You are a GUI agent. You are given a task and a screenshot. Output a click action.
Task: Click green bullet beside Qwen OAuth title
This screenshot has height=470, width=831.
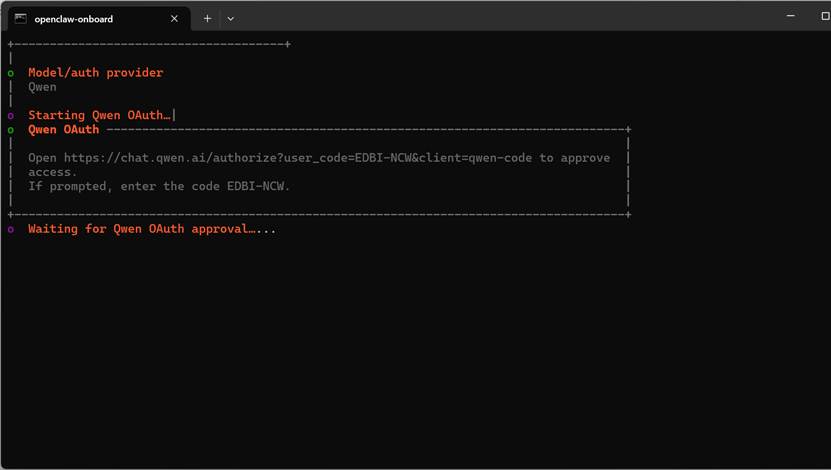[11, 130]
